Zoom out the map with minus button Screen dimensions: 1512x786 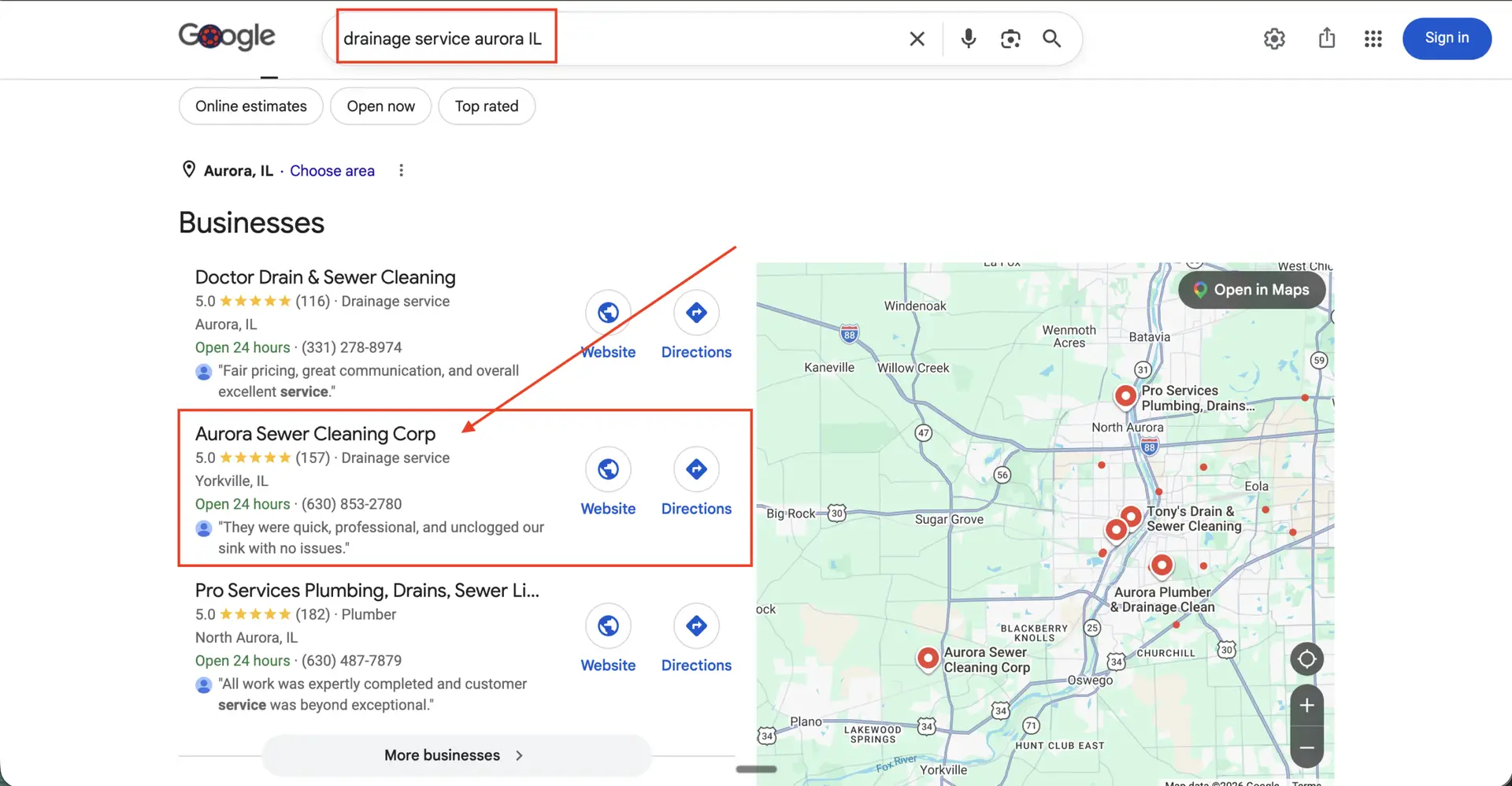[x=1307, y=747]
